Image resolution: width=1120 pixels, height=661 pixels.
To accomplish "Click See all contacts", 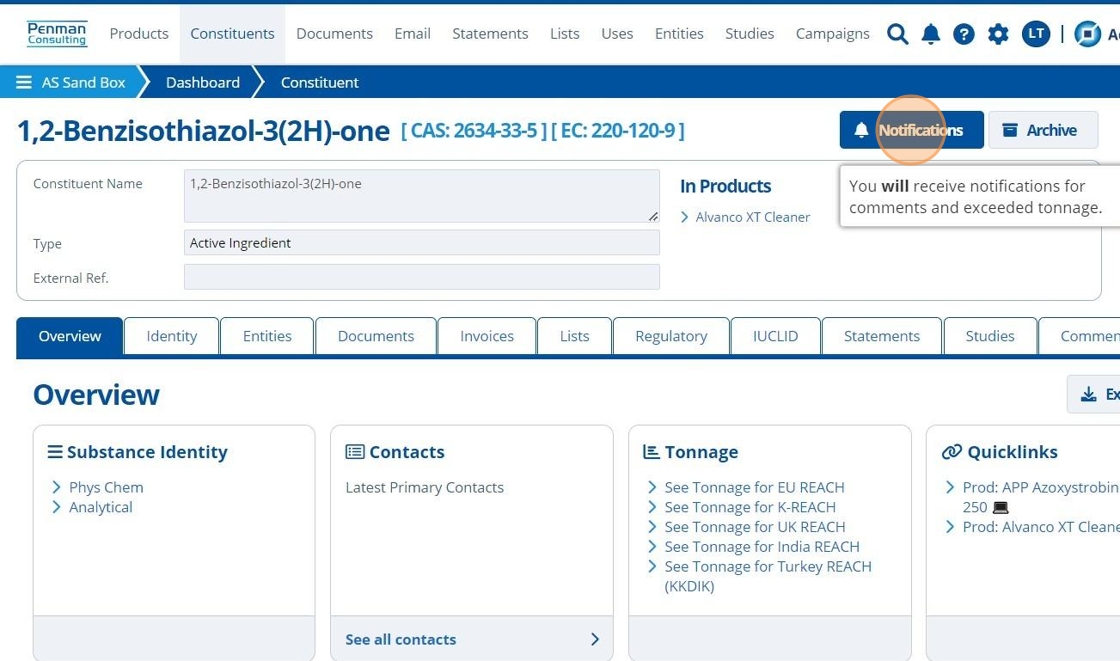I will 471,640.
